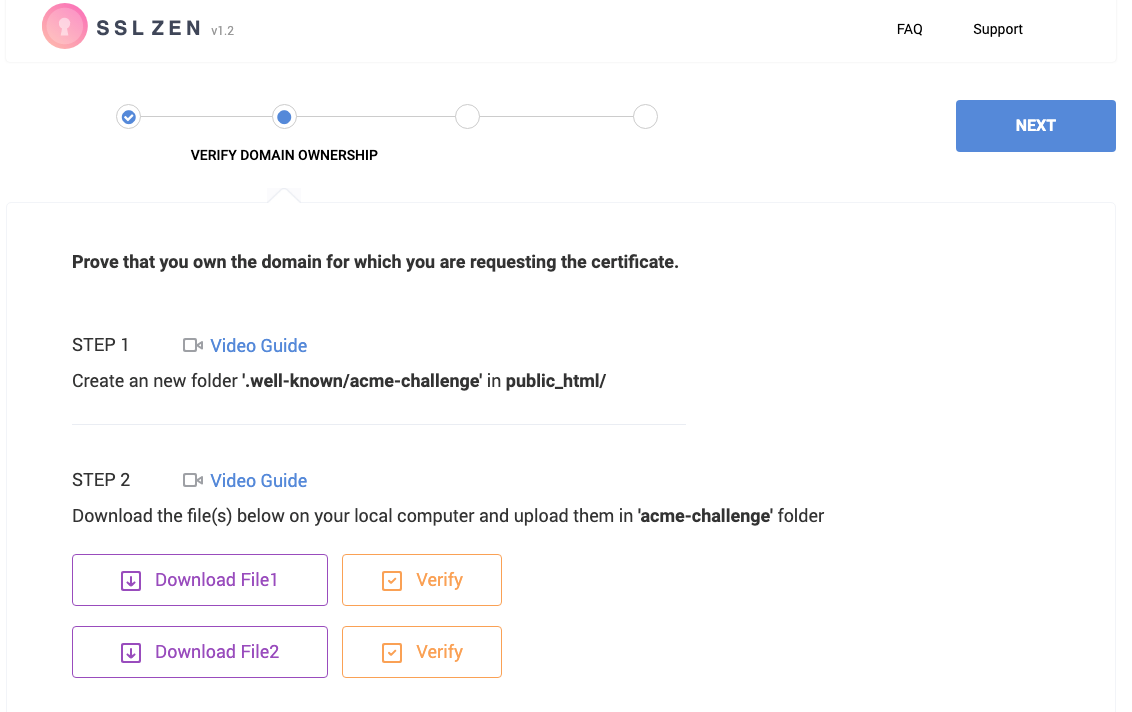Select the completed first step circle

click(x=129, y=117)
